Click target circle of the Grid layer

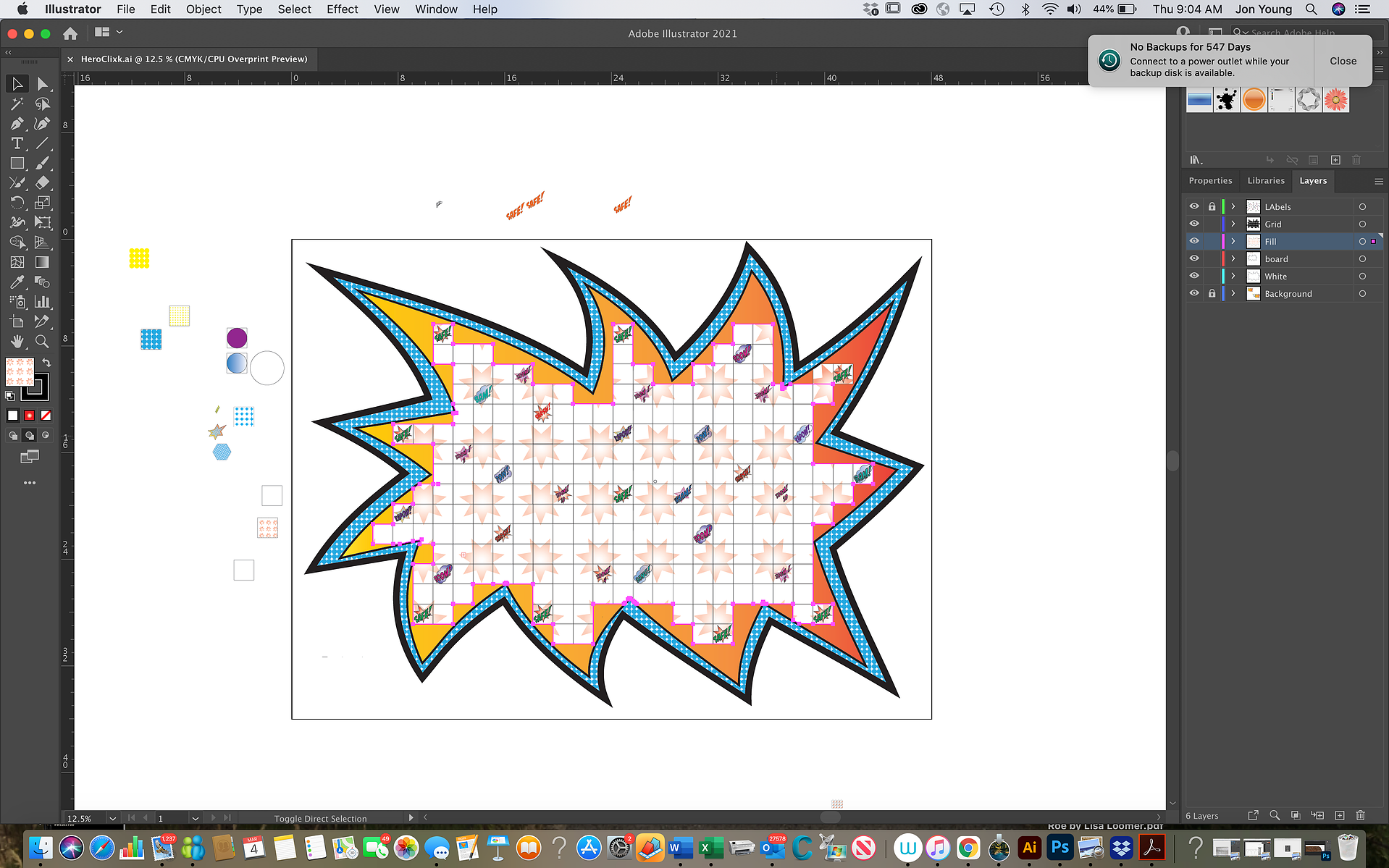tap(1362, 224)
